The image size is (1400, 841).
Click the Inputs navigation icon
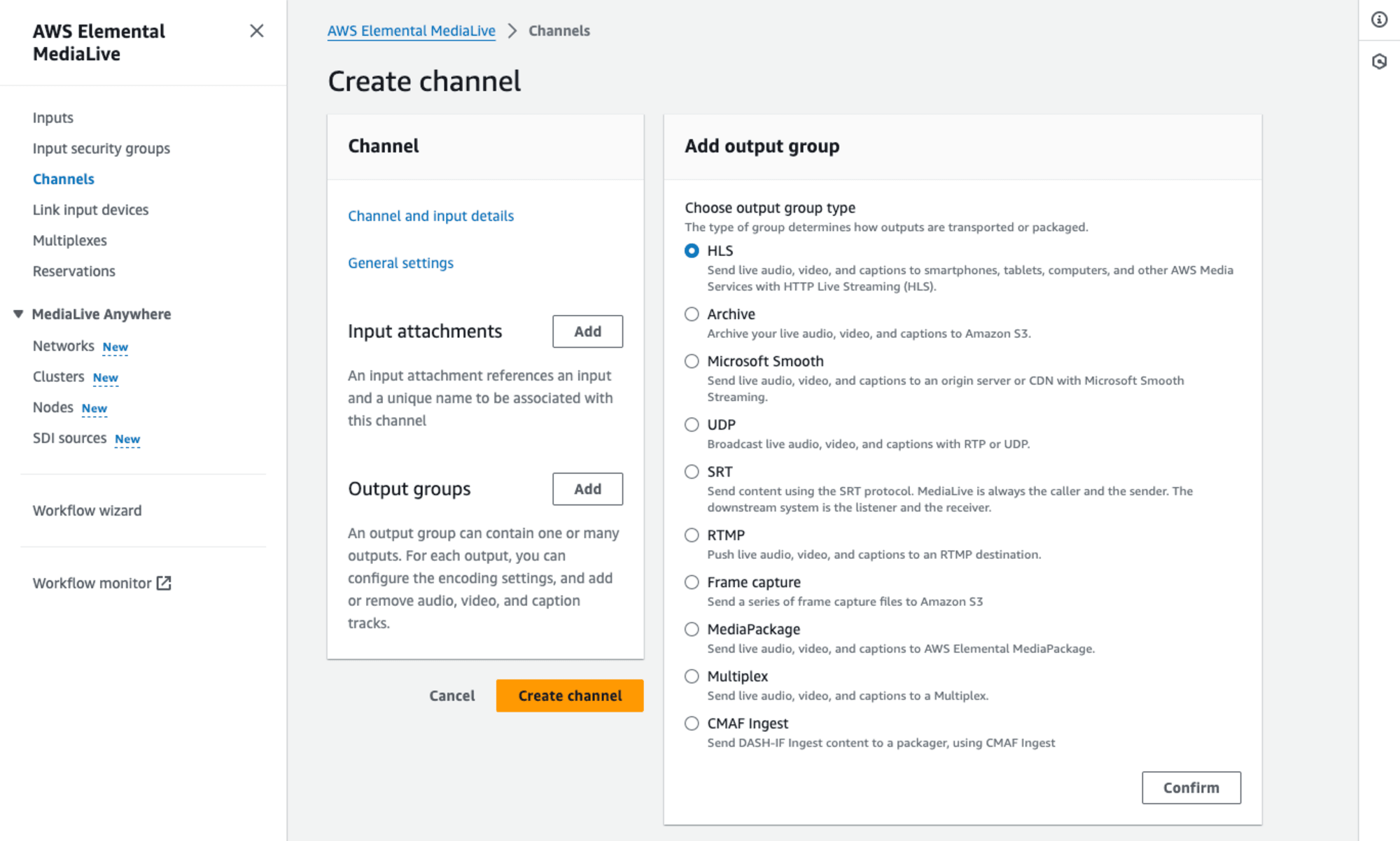52,117
